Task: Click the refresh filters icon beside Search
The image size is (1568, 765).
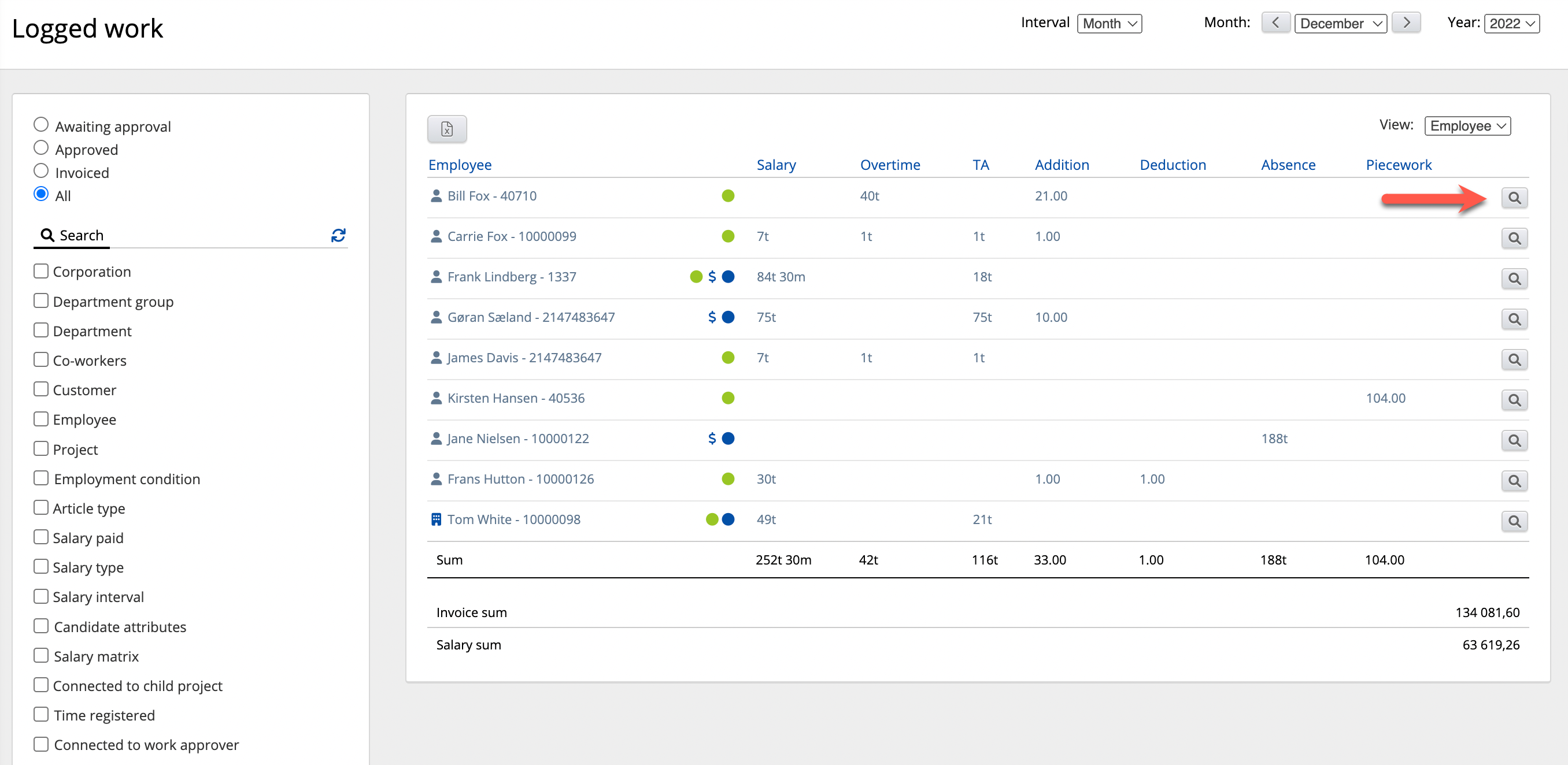Action: pyautogui.click(x=338, y=235)
